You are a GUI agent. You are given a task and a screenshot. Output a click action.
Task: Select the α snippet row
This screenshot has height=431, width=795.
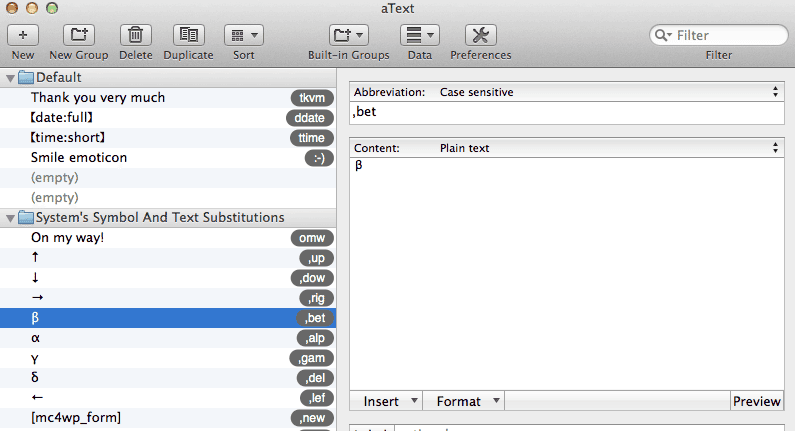(168, 338)
